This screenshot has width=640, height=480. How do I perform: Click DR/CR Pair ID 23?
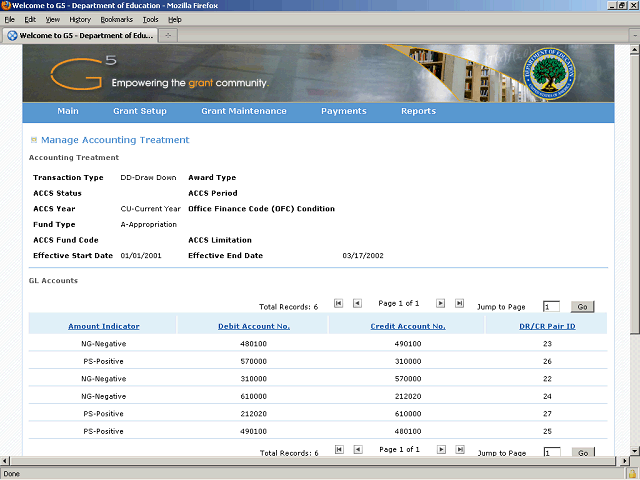tap(547, 344)
